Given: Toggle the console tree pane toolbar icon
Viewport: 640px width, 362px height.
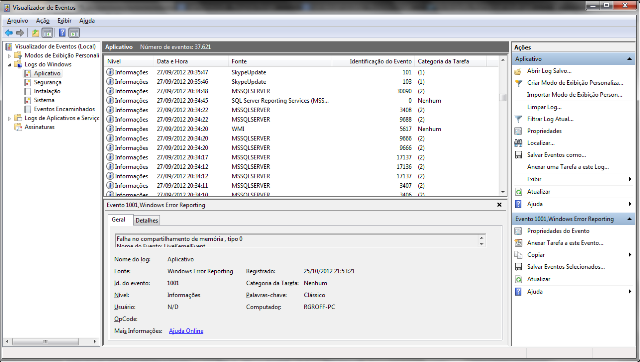Looking at the screenshot, I should click(x=47, y=33).
